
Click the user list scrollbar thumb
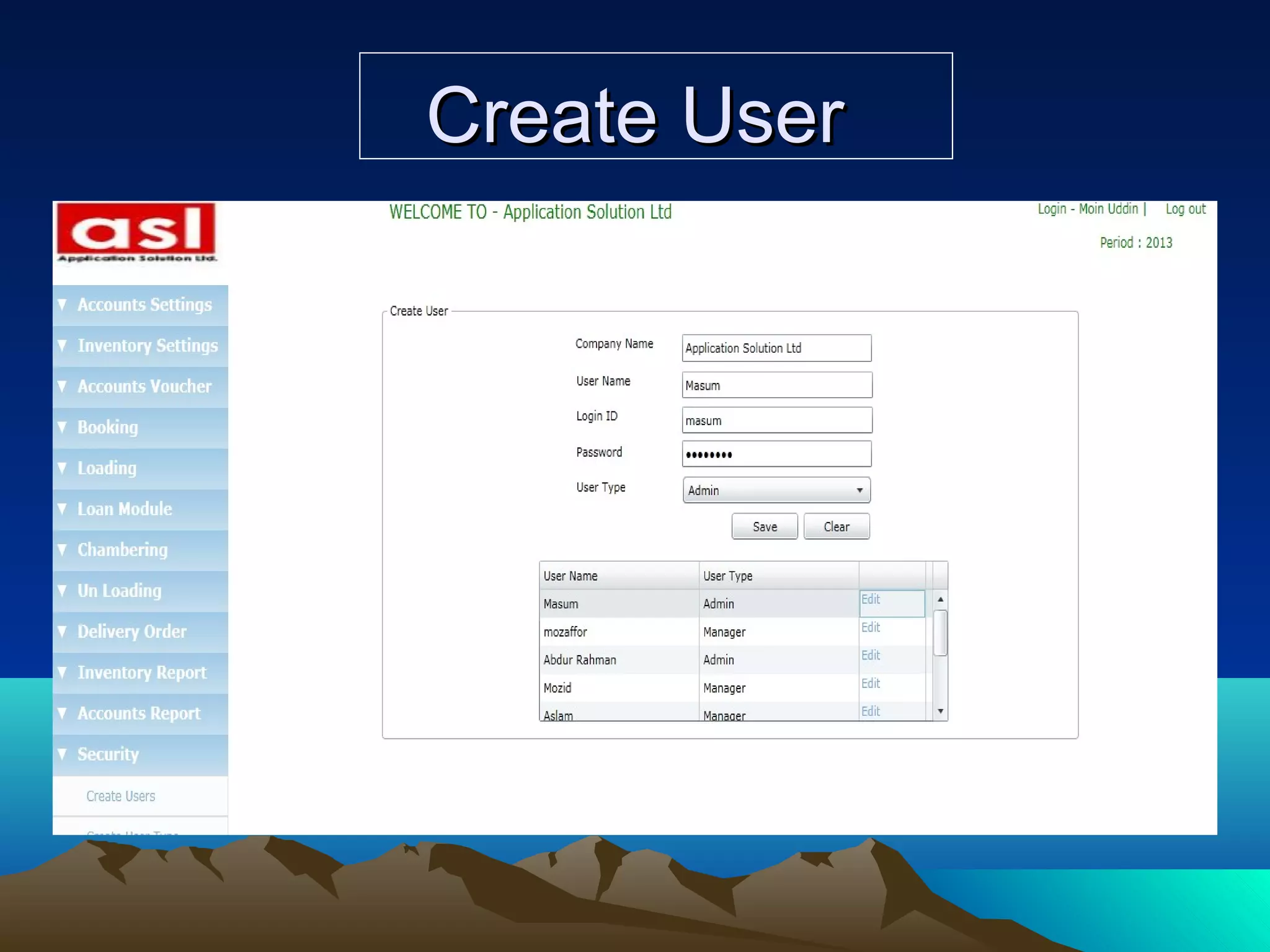[941, 633]
